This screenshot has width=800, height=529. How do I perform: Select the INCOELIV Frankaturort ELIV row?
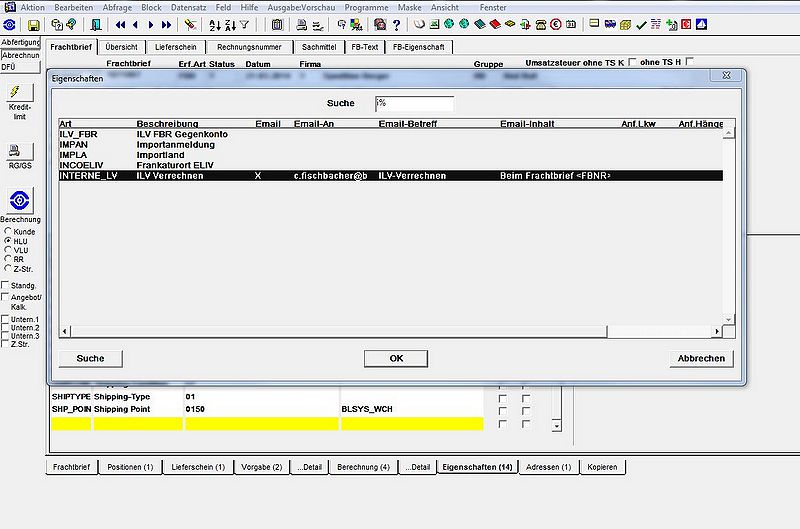pyautogui.click(x=390, y=165)
